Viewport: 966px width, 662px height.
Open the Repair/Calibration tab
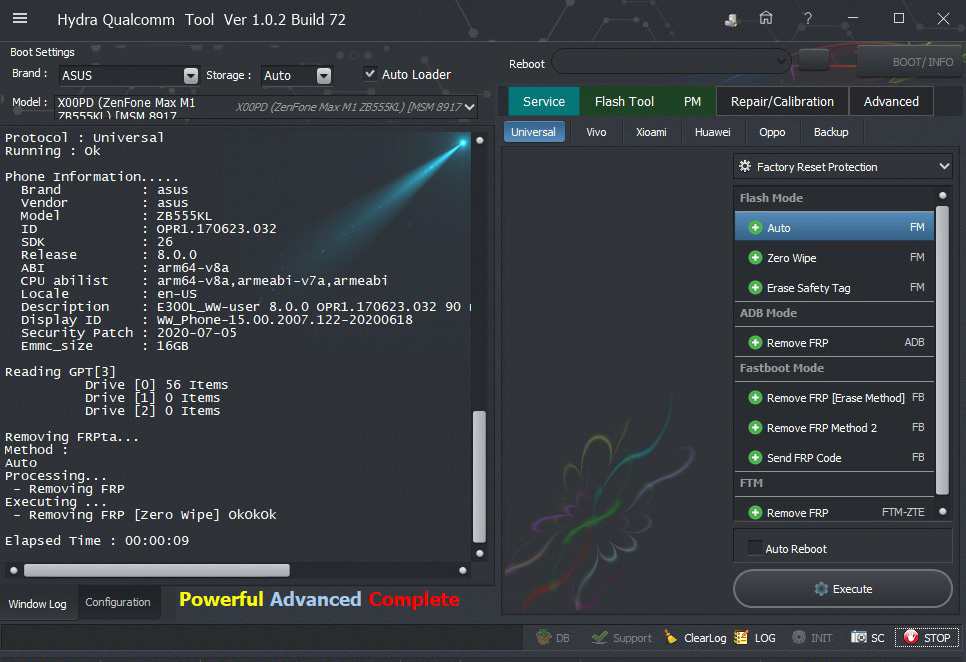click(782, 102)
